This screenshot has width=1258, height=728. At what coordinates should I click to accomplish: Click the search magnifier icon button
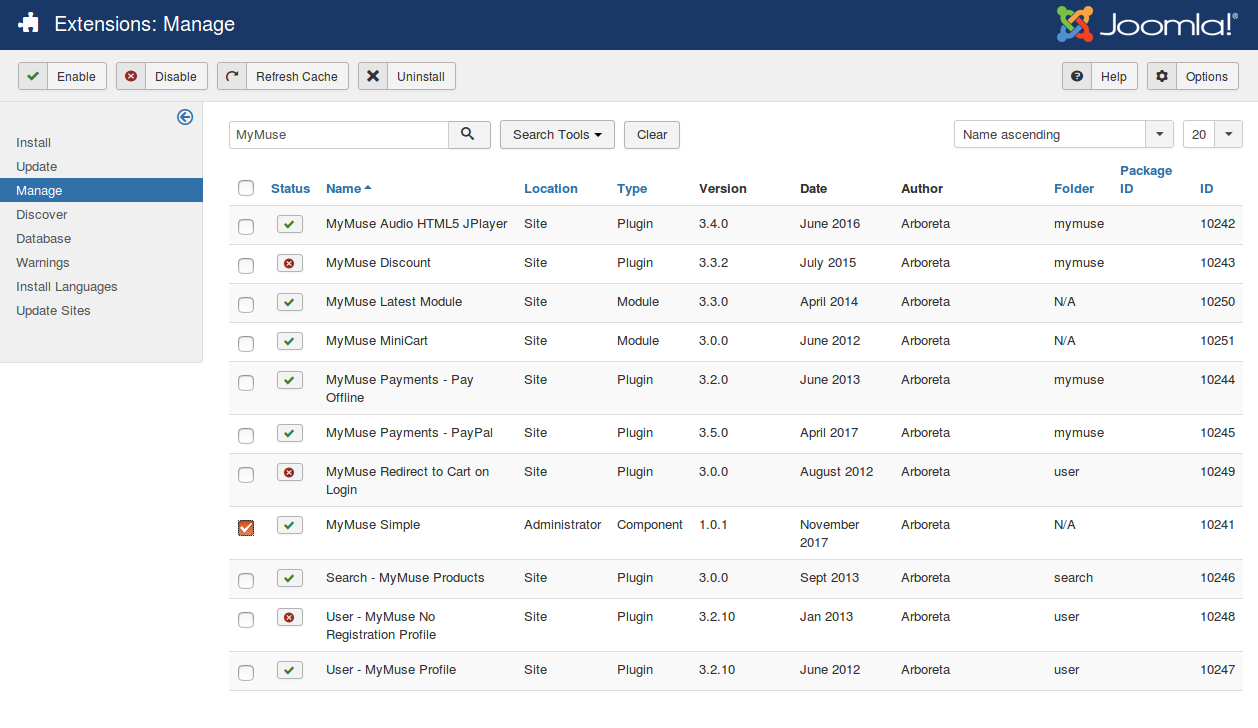469,135
